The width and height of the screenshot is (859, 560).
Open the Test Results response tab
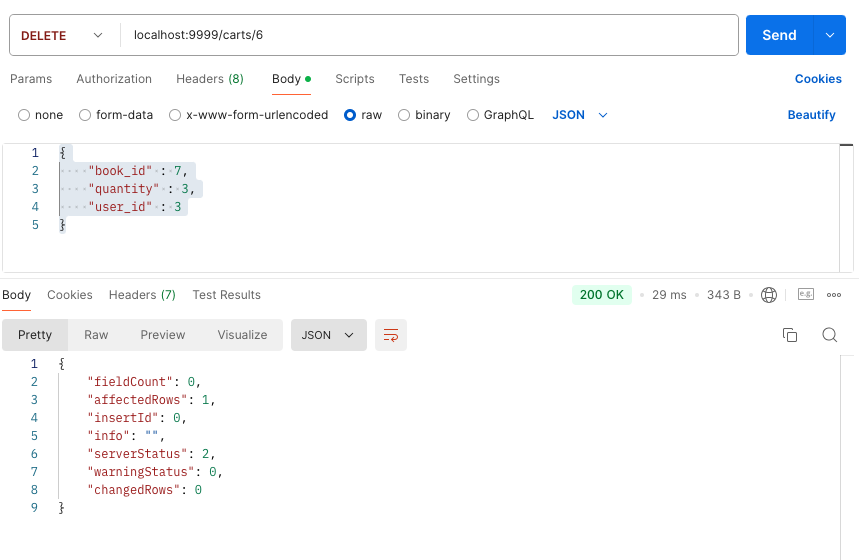(x=226, y=295)
